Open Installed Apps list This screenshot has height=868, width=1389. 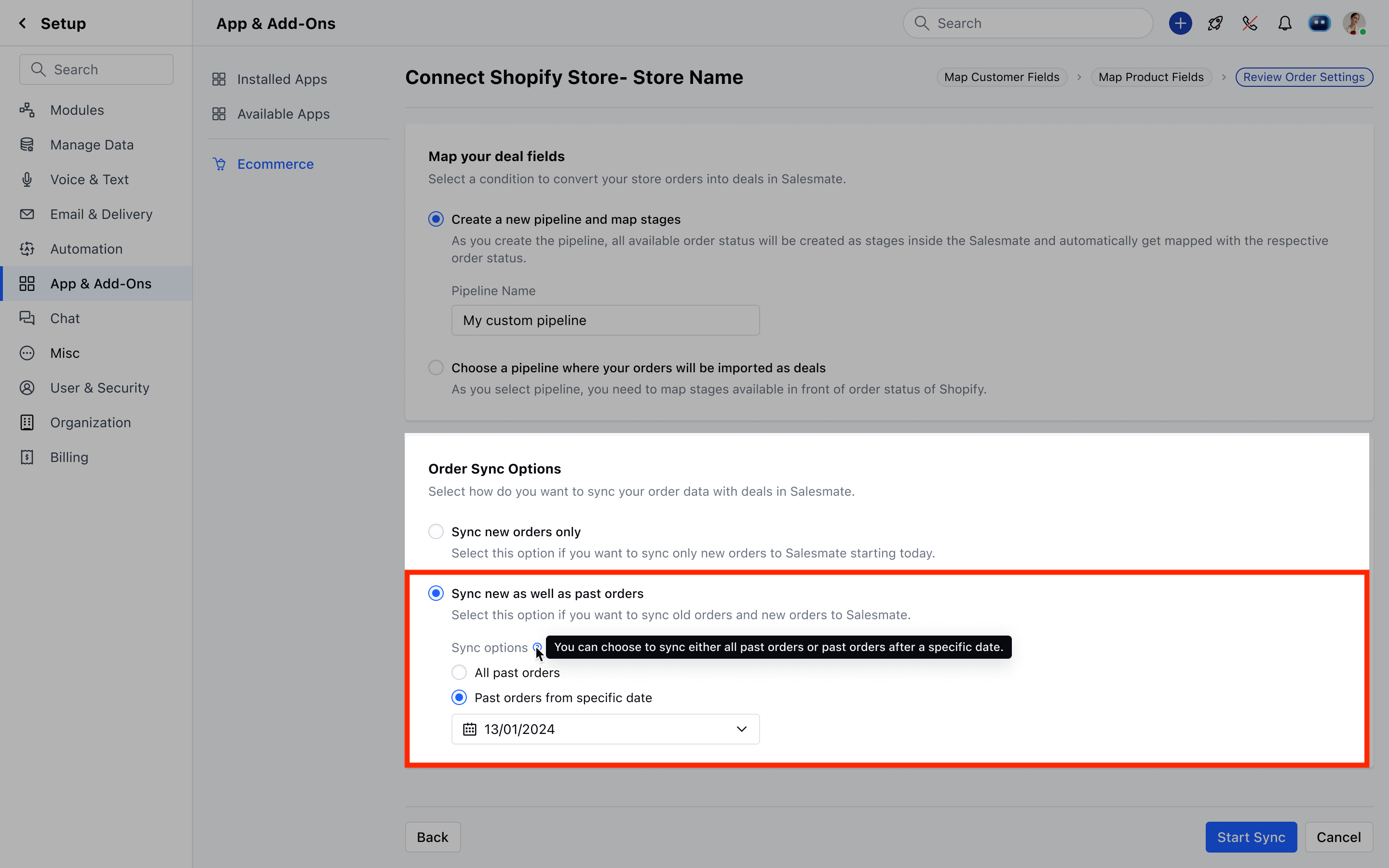pyautogui.click(x=282, y=79)
